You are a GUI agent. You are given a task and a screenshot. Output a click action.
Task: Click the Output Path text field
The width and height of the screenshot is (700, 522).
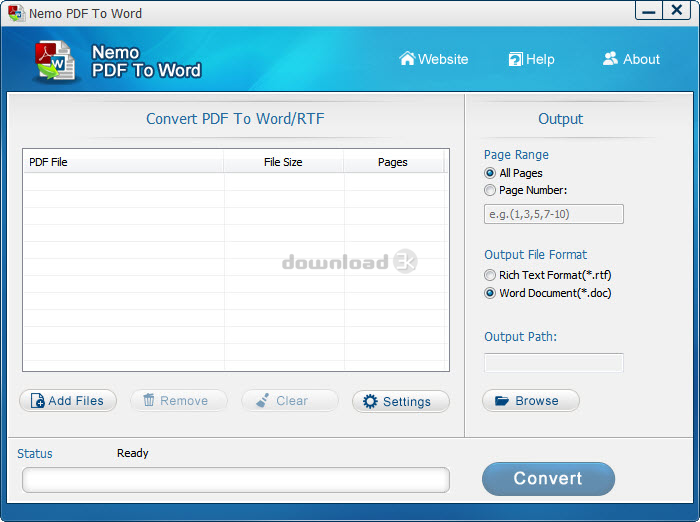tap(554, 363)
